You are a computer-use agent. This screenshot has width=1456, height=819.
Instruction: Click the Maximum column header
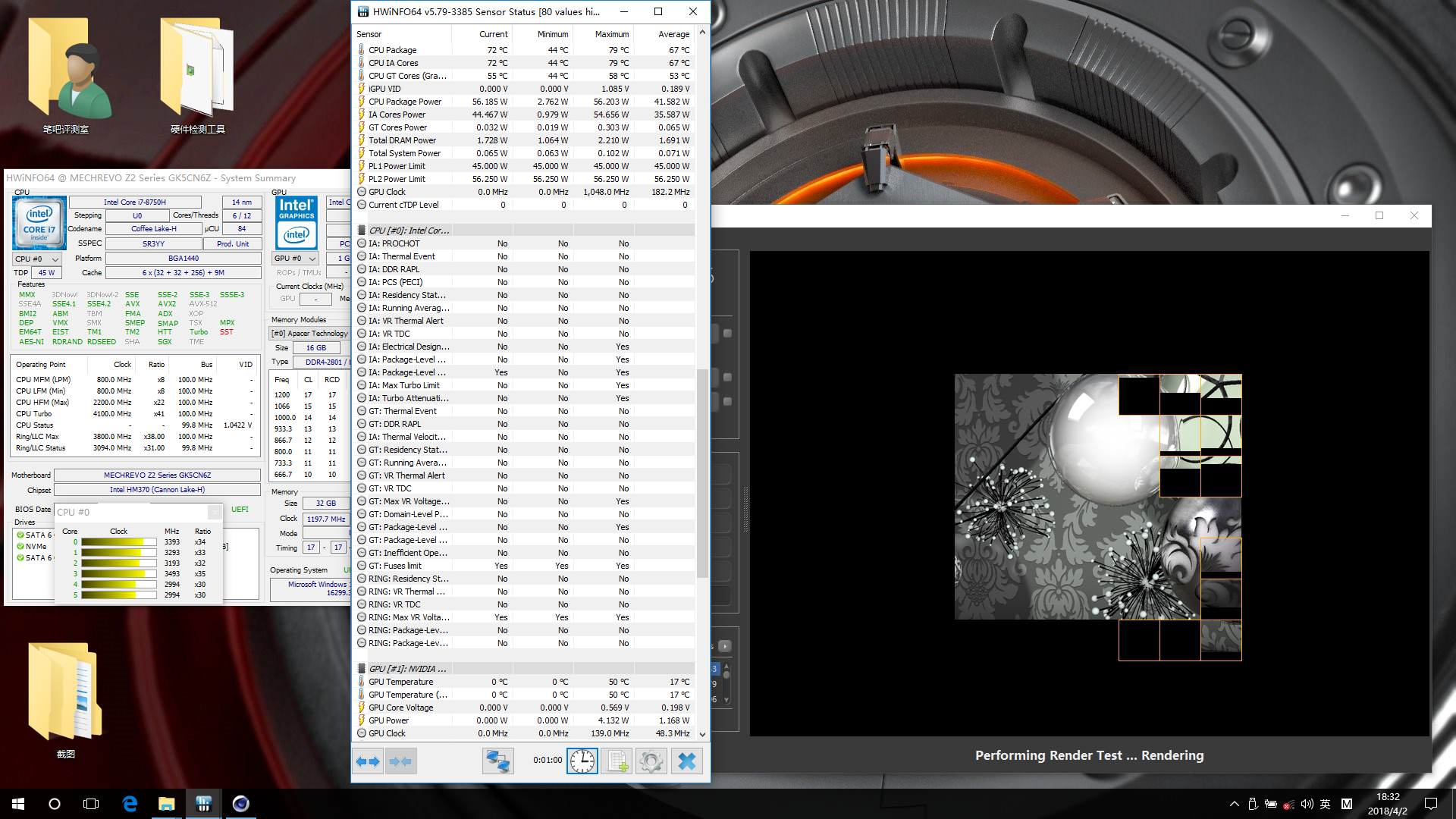click(604, 34)
